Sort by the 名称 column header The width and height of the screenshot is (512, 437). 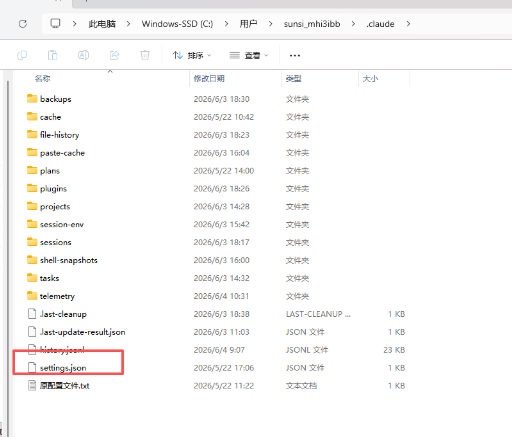coord(43,79)
